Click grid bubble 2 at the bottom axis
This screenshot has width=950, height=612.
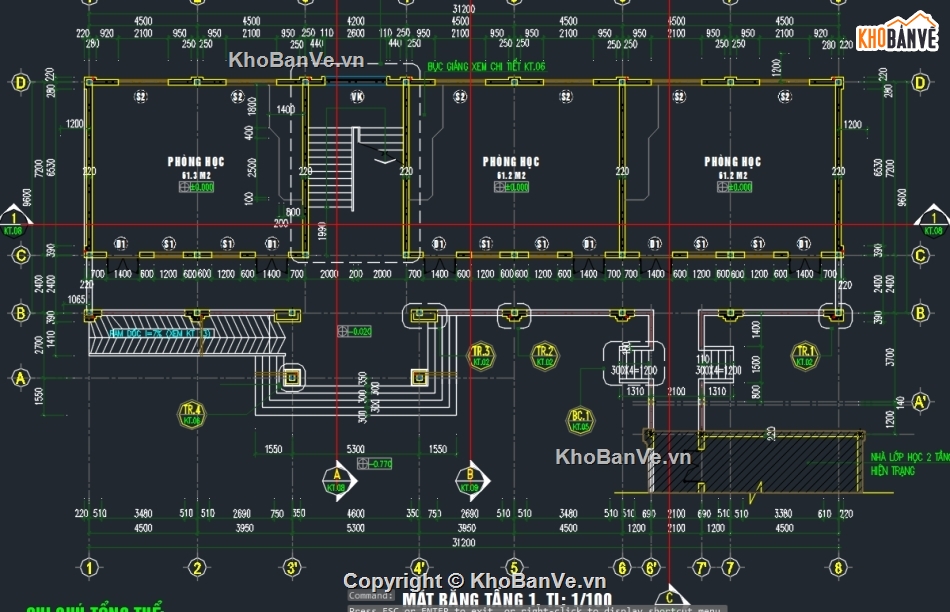197,568
